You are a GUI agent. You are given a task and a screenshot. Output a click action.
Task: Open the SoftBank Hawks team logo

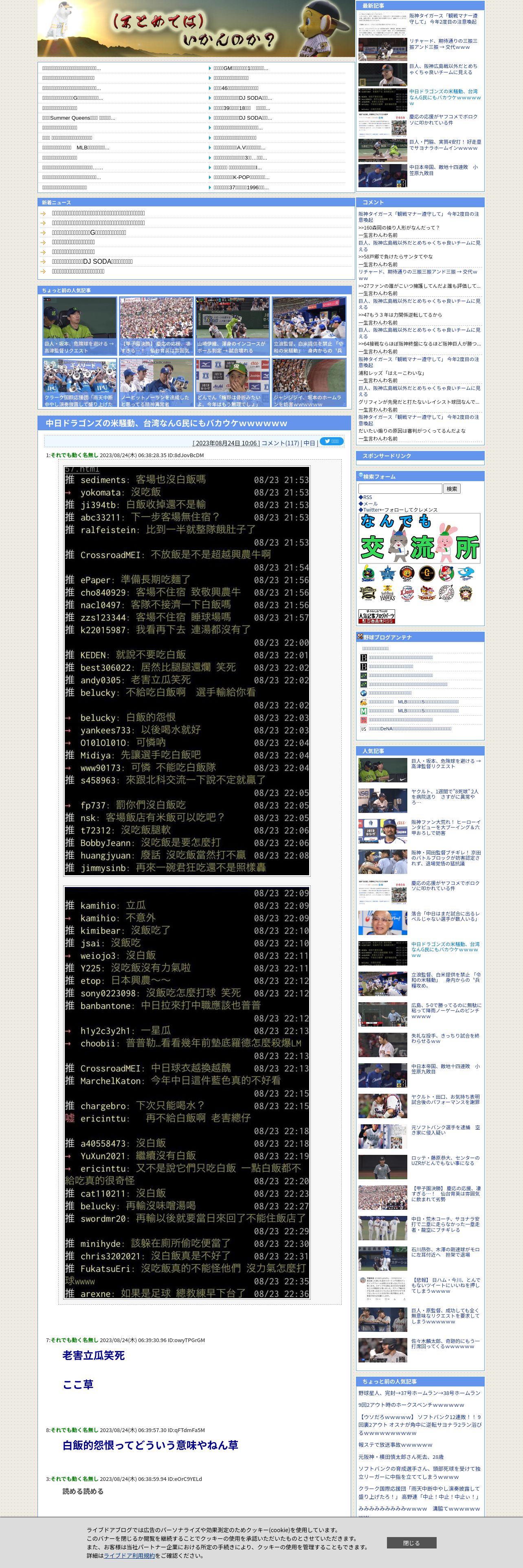point(388,593)
